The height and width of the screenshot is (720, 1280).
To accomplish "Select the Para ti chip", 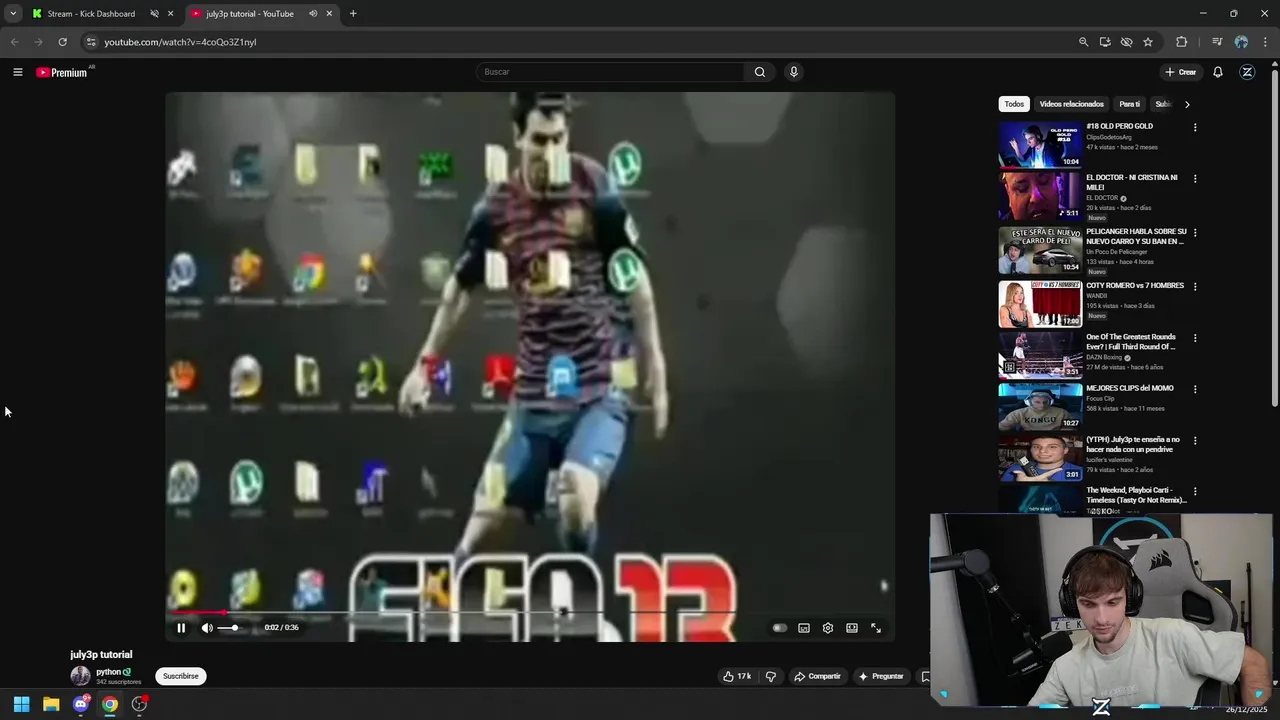I will click(x=1129, y=104).
